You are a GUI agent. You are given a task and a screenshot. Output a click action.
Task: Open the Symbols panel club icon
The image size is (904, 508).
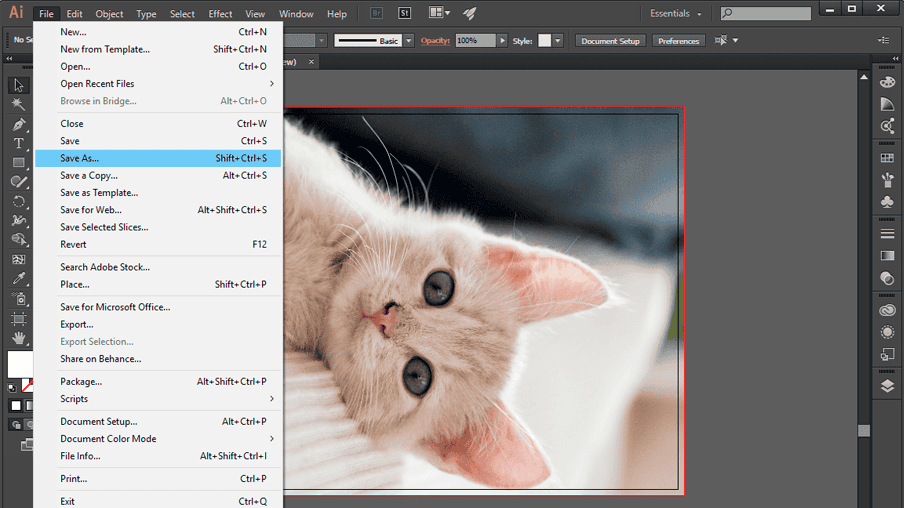coord(887,202)
